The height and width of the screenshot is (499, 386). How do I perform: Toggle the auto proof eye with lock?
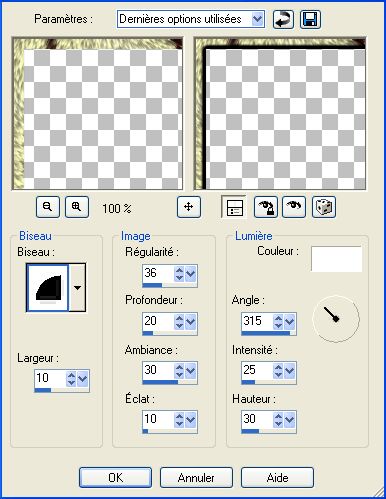pos(266,207)
